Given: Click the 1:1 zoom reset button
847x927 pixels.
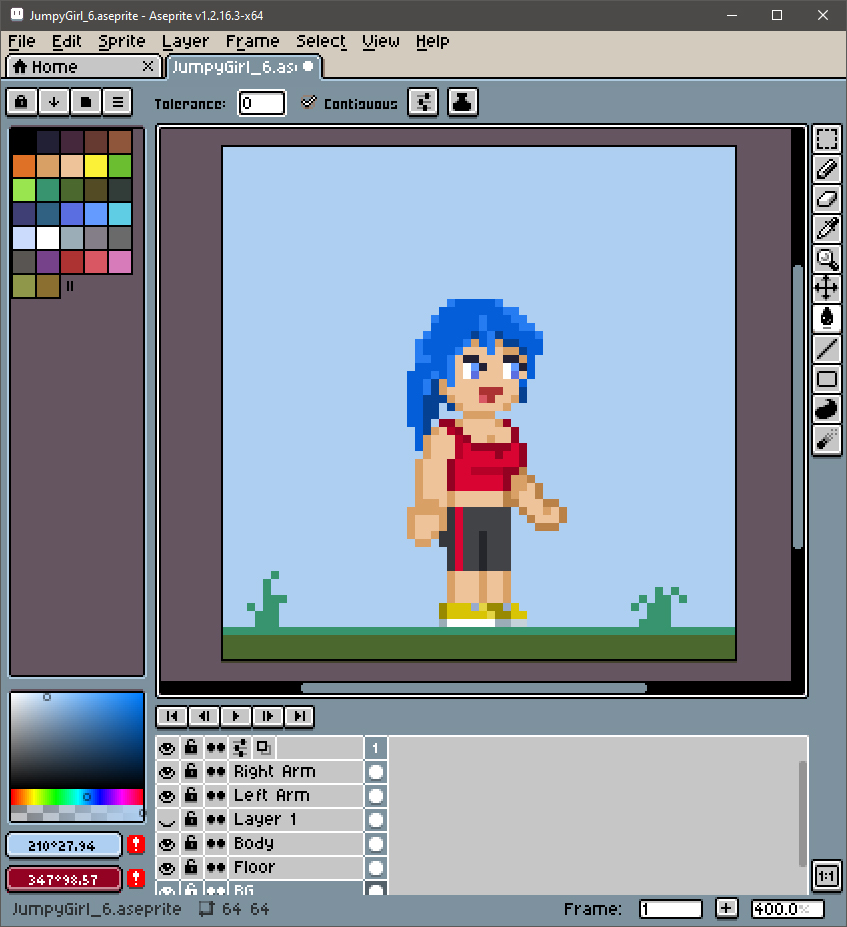Looking at the screenshot, I should tap(826, 876).
